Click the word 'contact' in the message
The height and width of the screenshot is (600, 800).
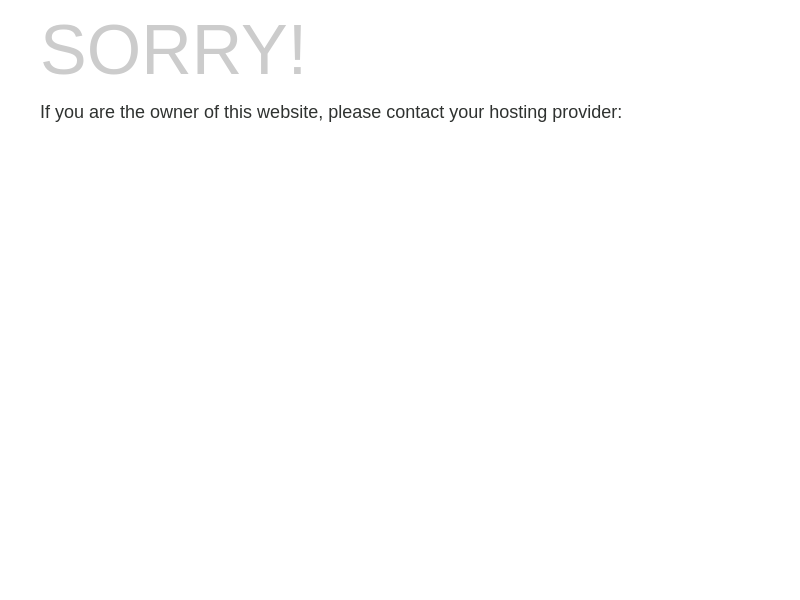pos(415,112)
